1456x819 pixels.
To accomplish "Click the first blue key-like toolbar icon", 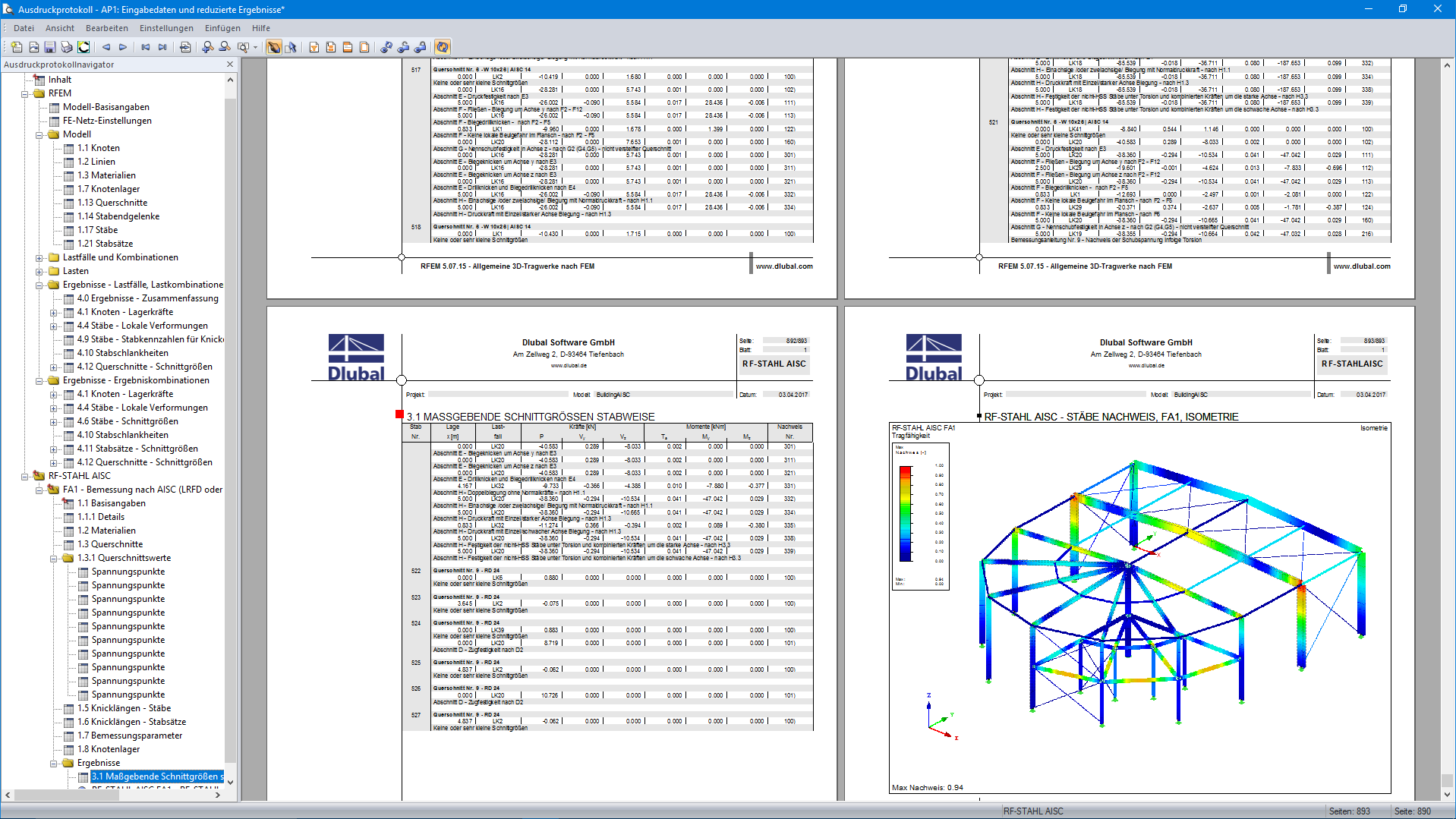I will [x=386, y=47].
